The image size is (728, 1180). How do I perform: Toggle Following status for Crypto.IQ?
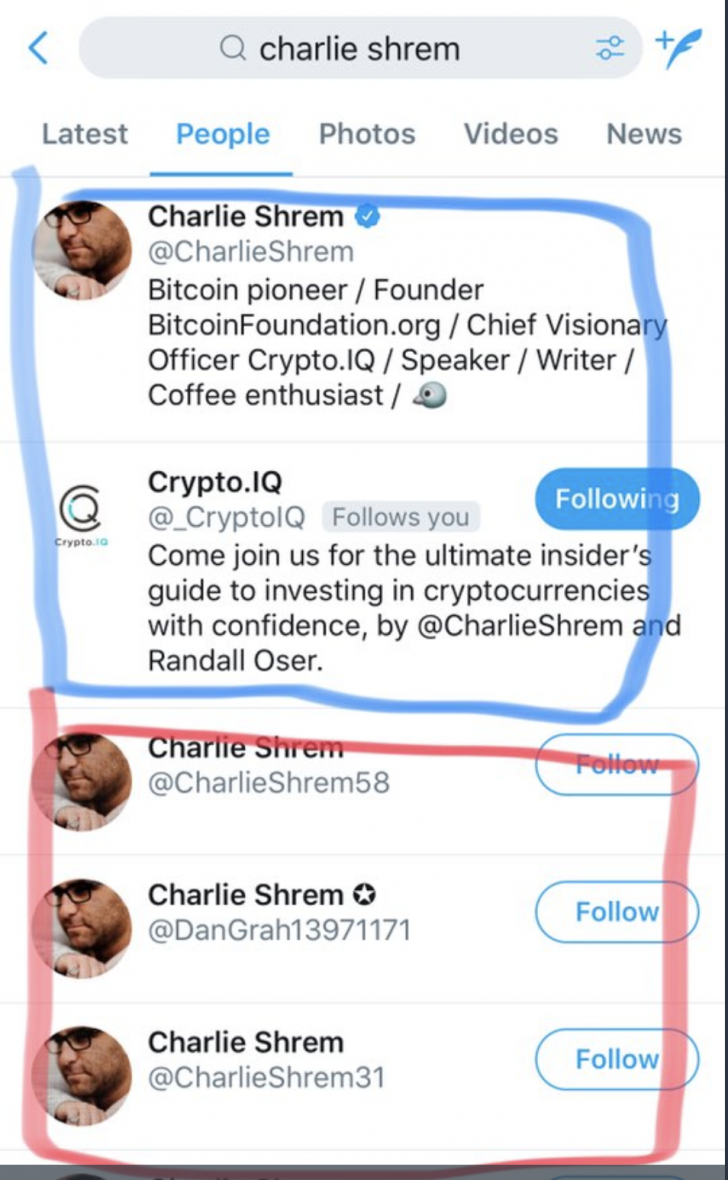[x=616, y=498]
